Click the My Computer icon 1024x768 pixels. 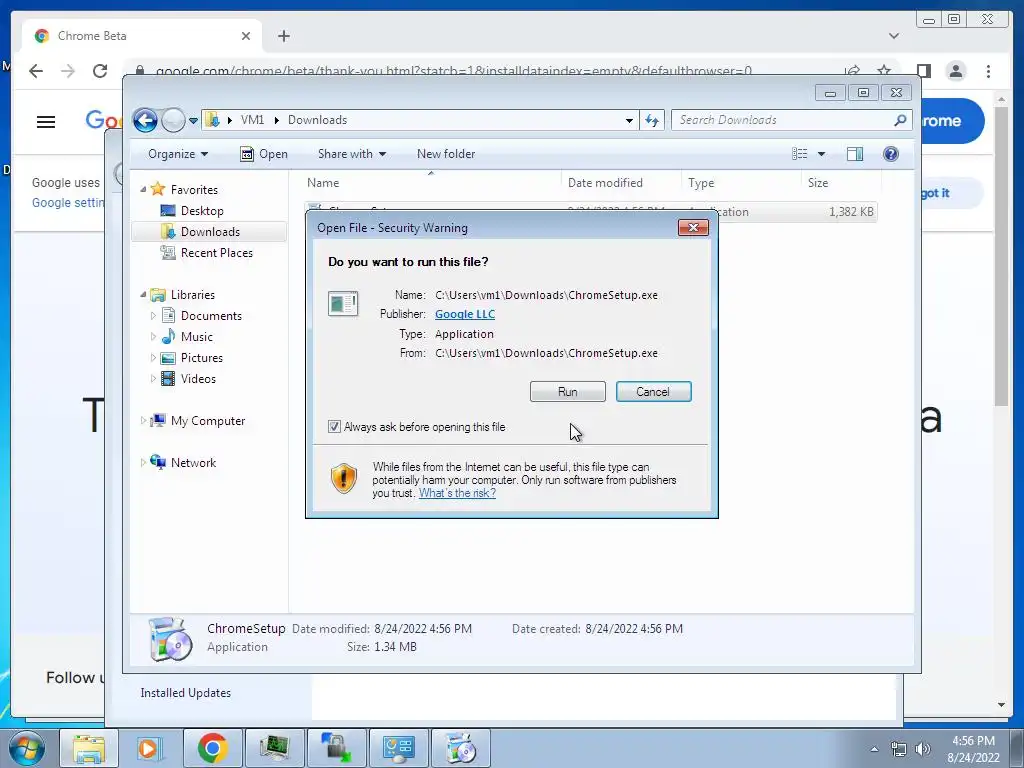[x=158, y=421]
